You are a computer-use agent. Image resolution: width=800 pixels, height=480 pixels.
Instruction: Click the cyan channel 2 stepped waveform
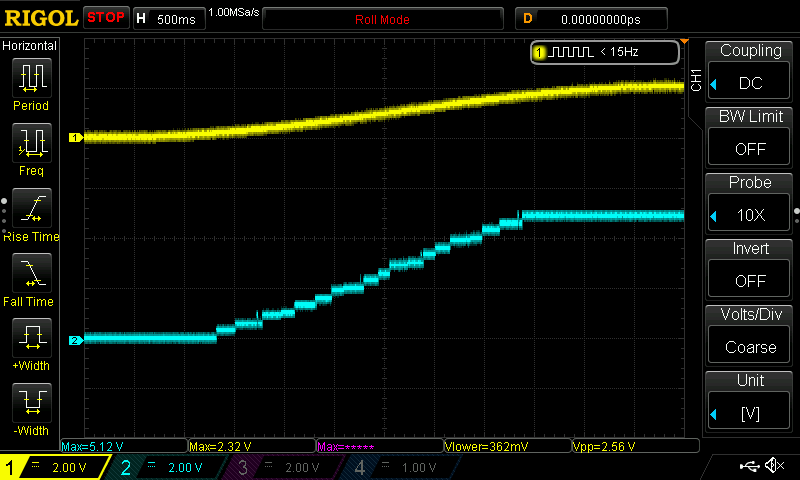pos(384,274)
